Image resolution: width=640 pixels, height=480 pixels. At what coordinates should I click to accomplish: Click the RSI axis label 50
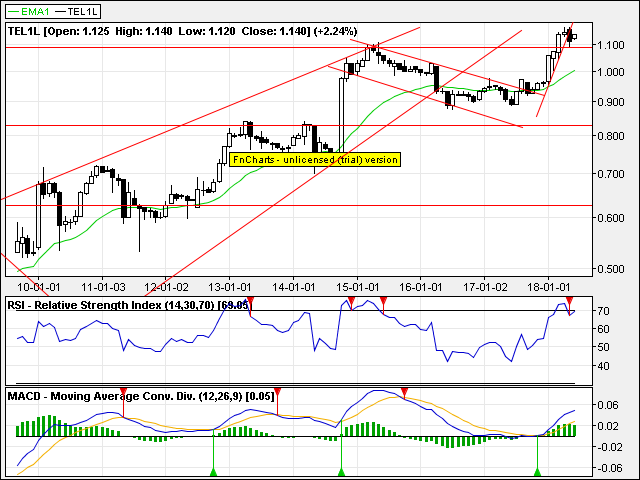(603, 347)
